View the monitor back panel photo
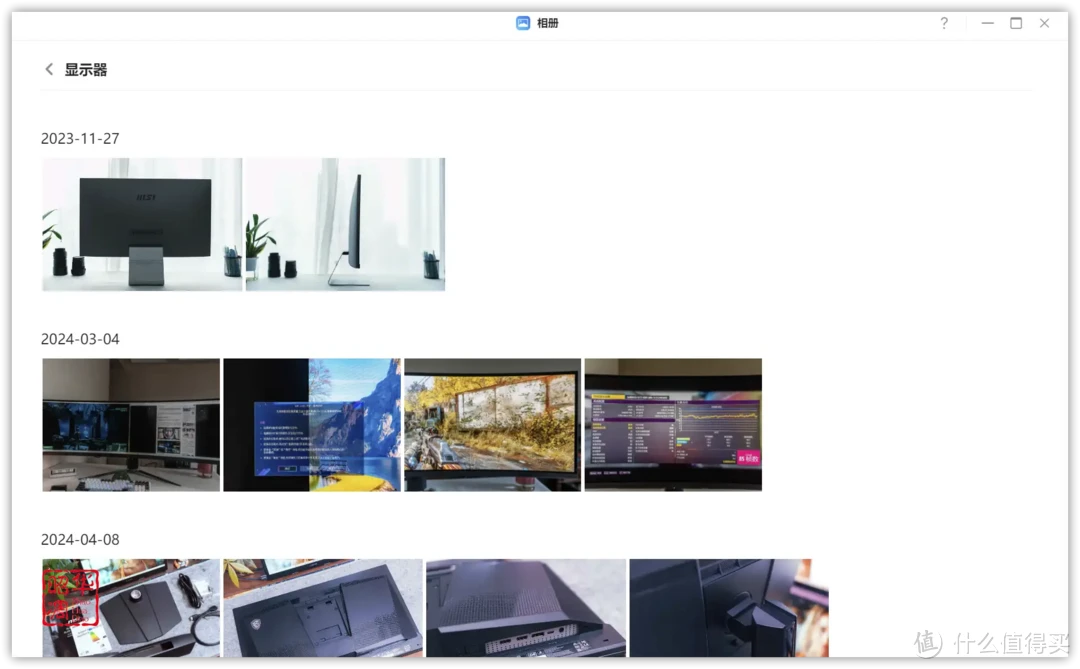This screenshot has height=669, width=1080. [322, 608]
